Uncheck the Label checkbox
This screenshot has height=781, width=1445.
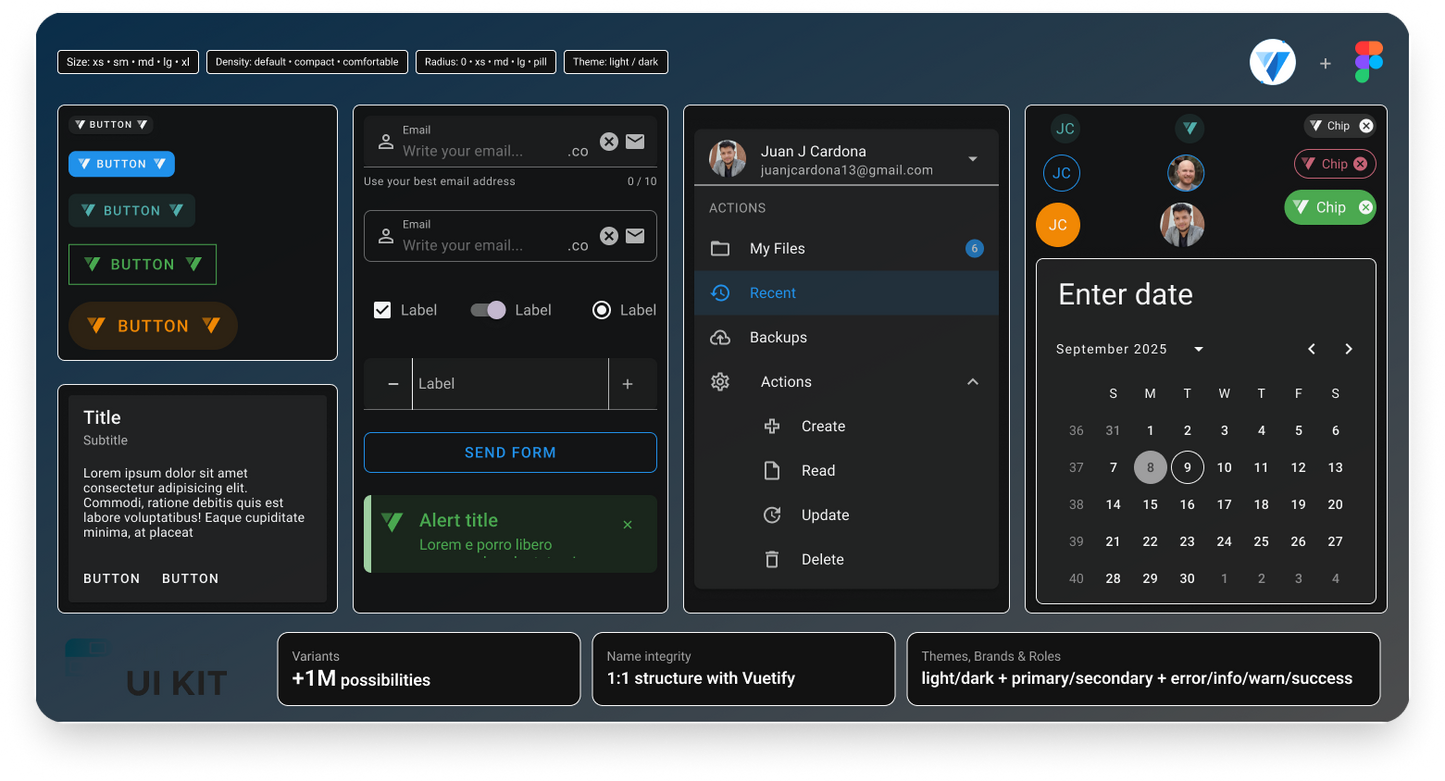(382, 310)
